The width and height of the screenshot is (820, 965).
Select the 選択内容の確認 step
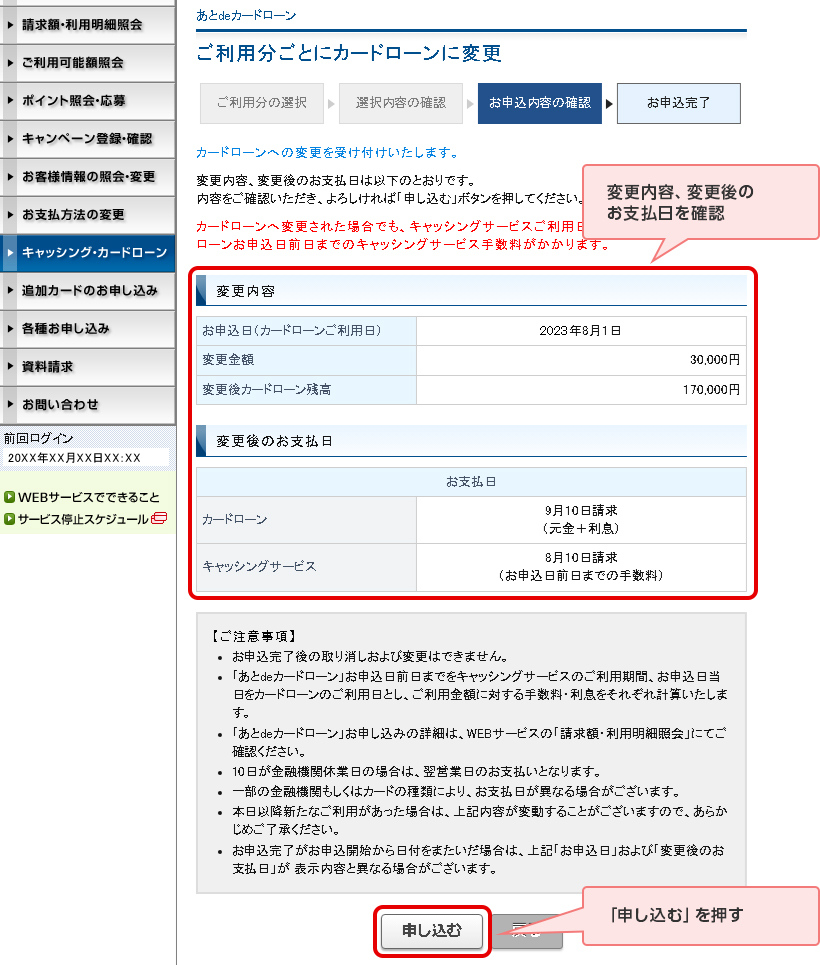[x=400, y=103]
